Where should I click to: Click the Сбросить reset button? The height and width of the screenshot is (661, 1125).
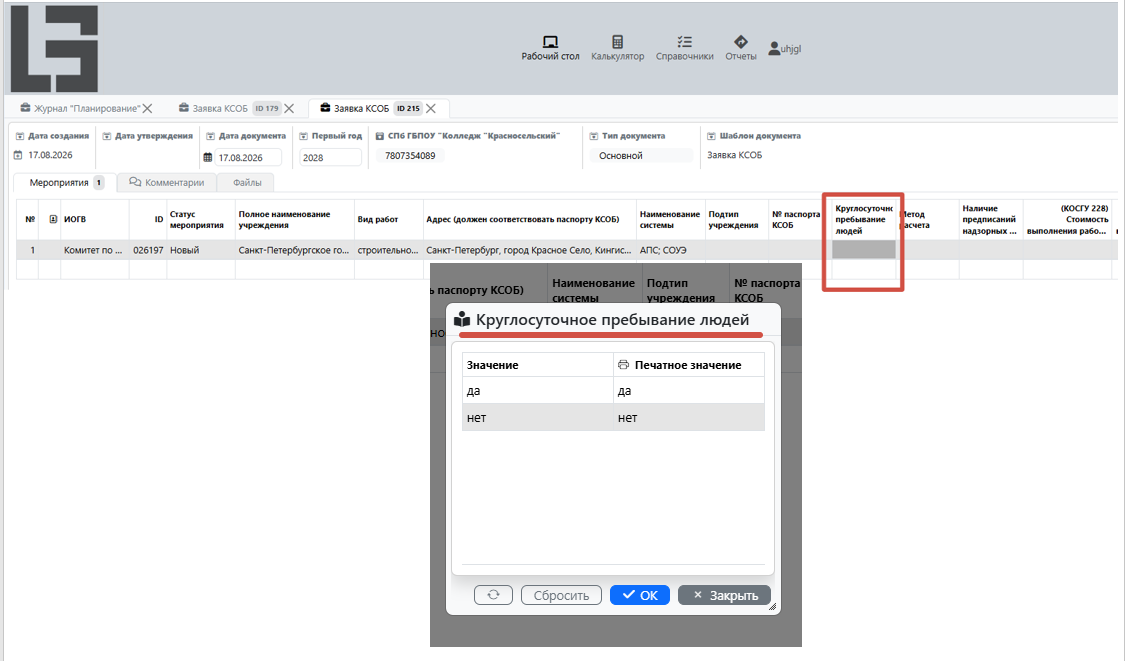click(x=561, y=595)
